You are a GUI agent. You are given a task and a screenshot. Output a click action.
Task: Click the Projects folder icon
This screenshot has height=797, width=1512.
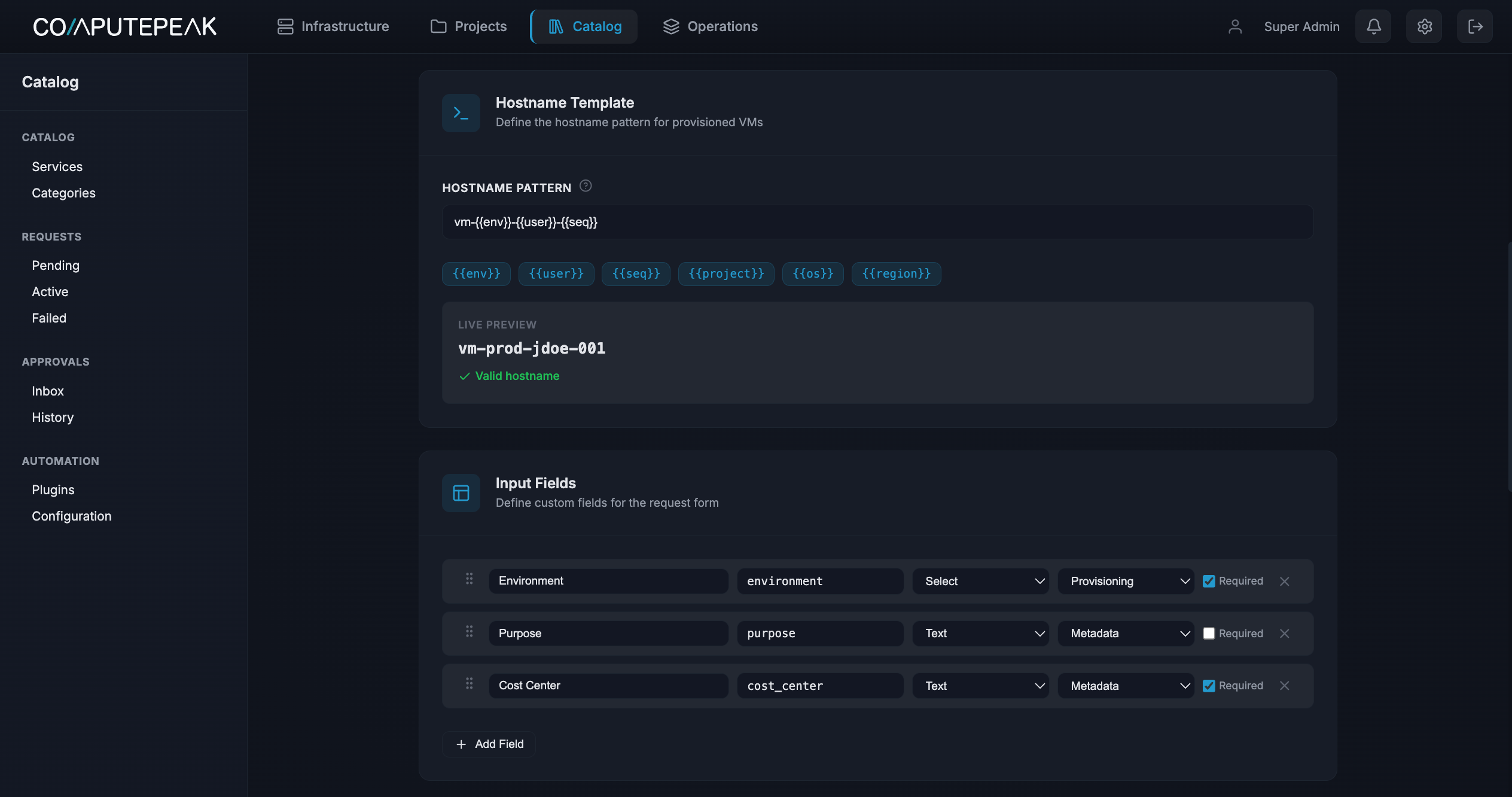[x=438, y=26]
